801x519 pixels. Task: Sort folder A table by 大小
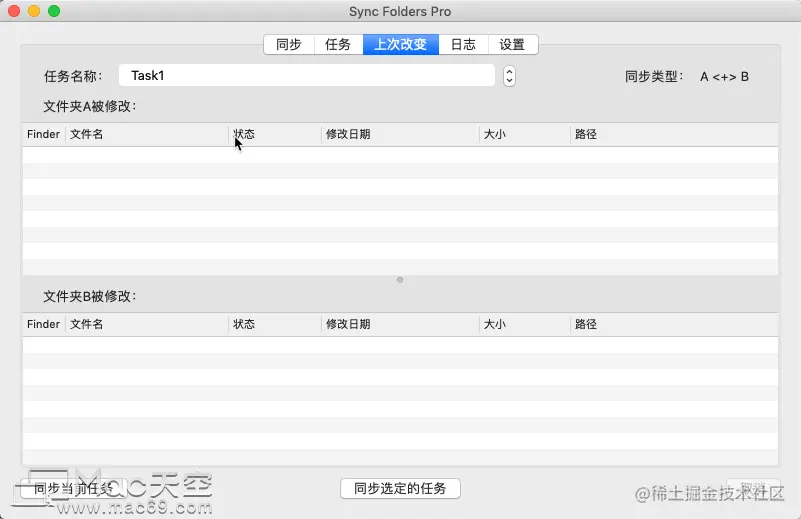[525, 134]
